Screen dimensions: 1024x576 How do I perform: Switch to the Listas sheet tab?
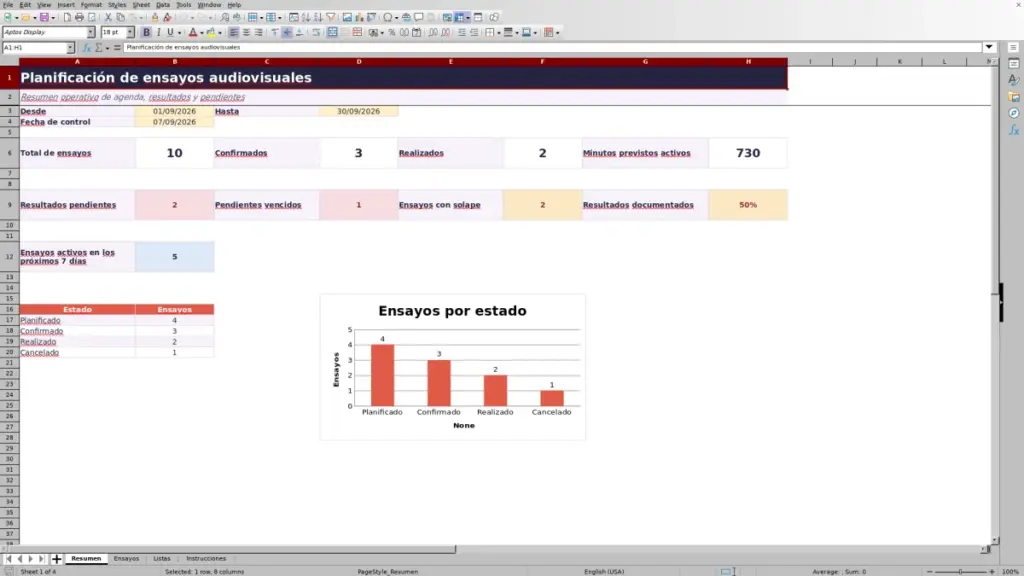pos(161,559)
